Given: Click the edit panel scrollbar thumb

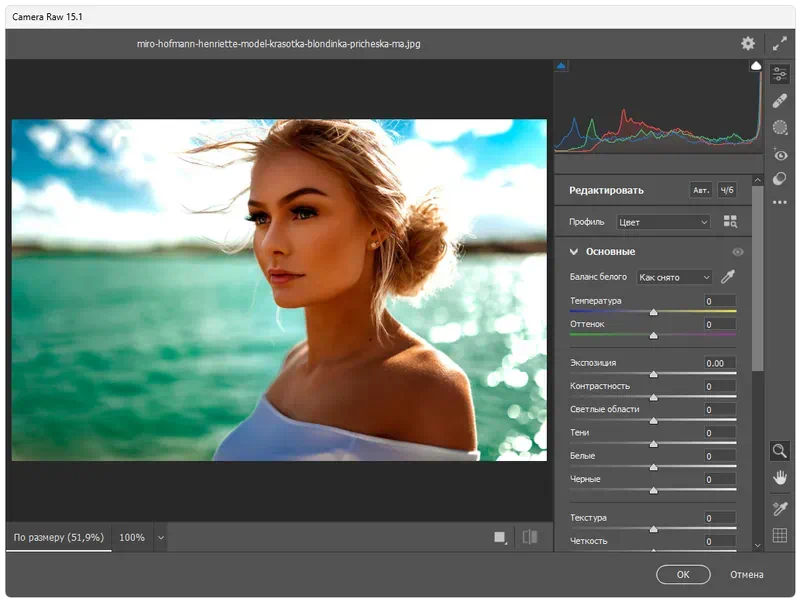Looking at the screenshot, I should pyautogui.click(x=758, y=279).
